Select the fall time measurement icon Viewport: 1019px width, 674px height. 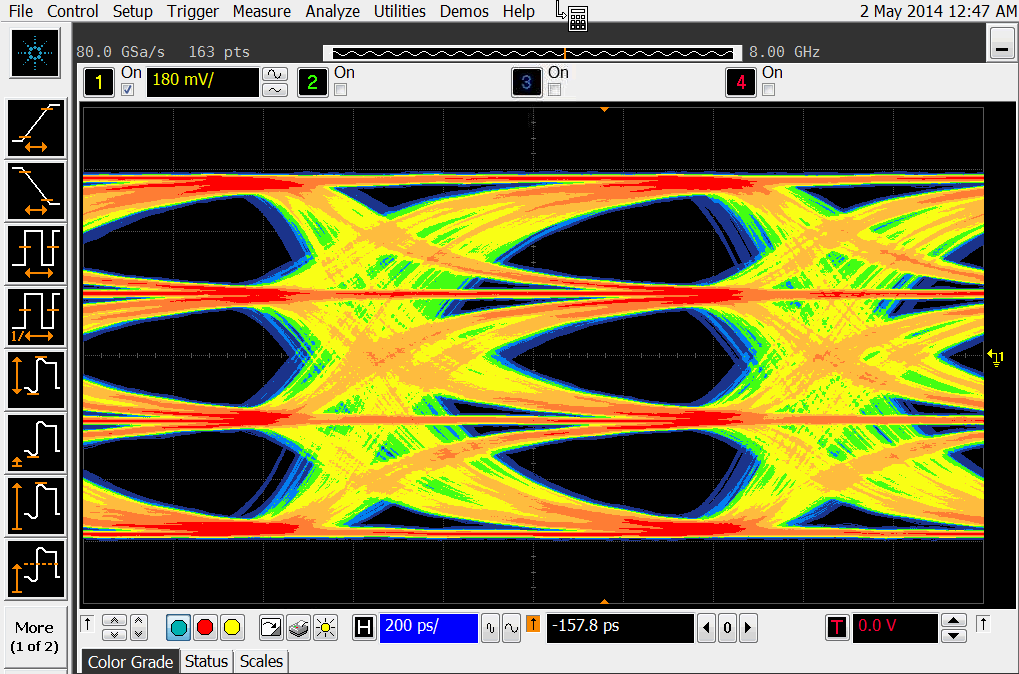(36, 191)
